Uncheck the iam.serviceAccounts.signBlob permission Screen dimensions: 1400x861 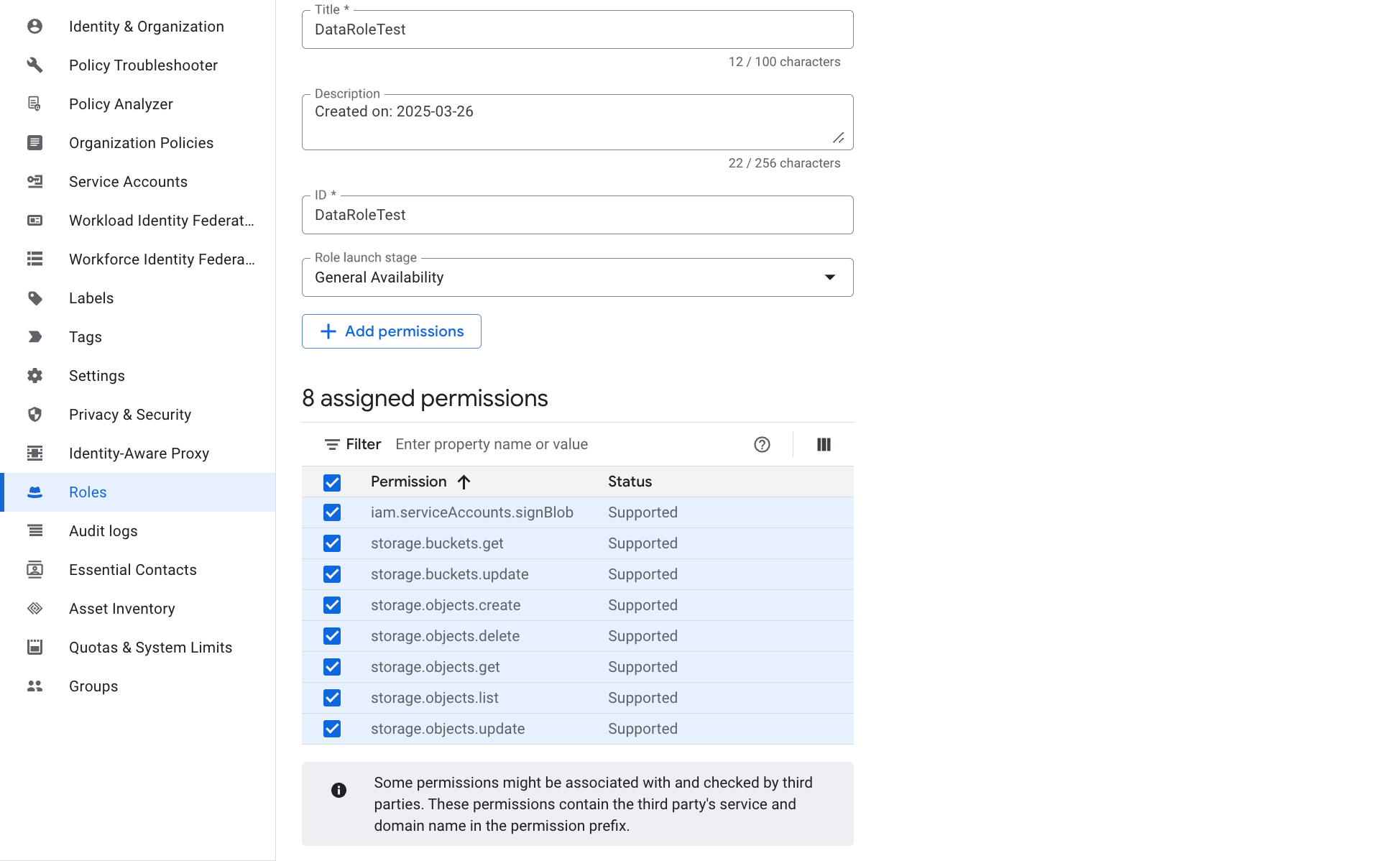pyautogui.click(x=332, y=512)
